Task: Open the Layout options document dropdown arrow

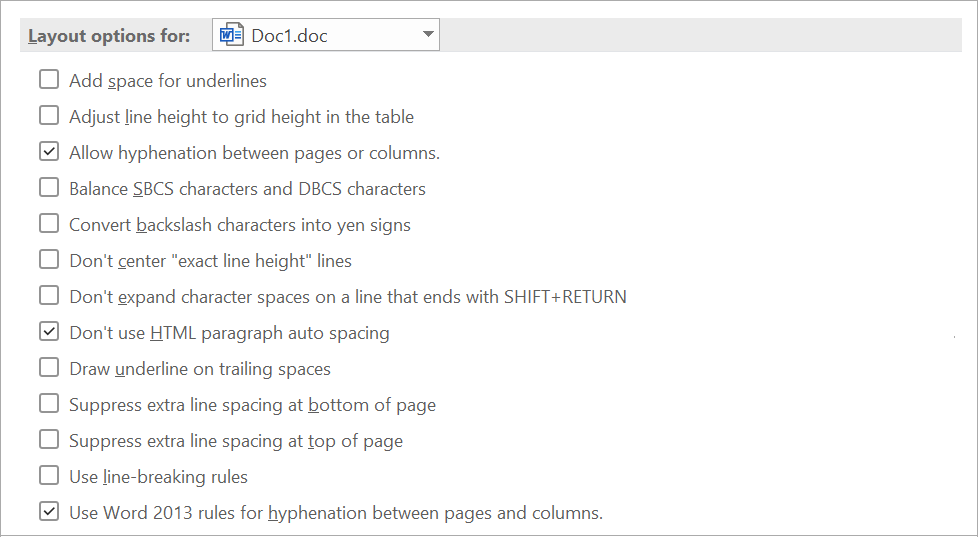Action: tap(428, 34)
